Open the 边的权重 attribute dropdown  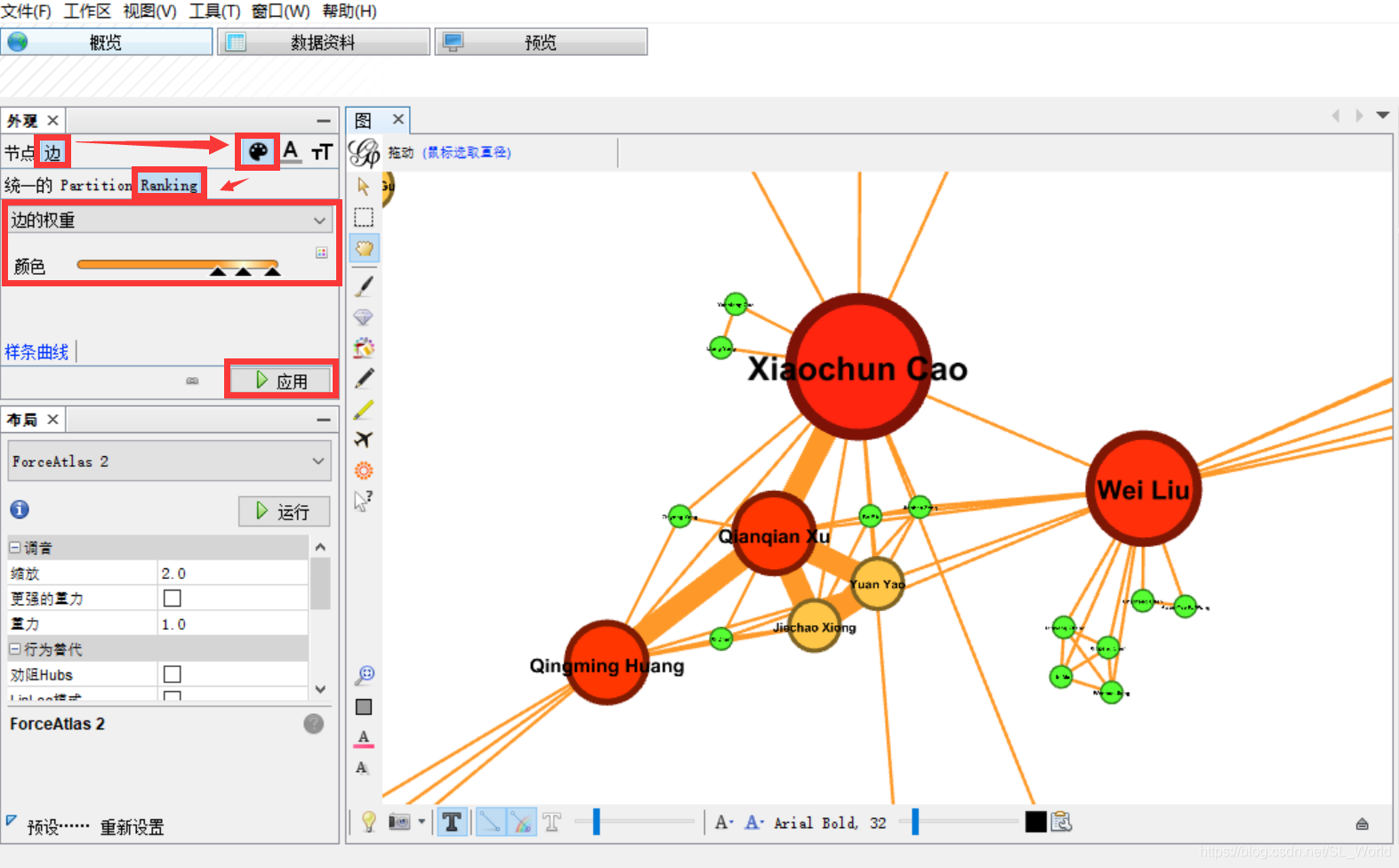click(x=170, y=220)
